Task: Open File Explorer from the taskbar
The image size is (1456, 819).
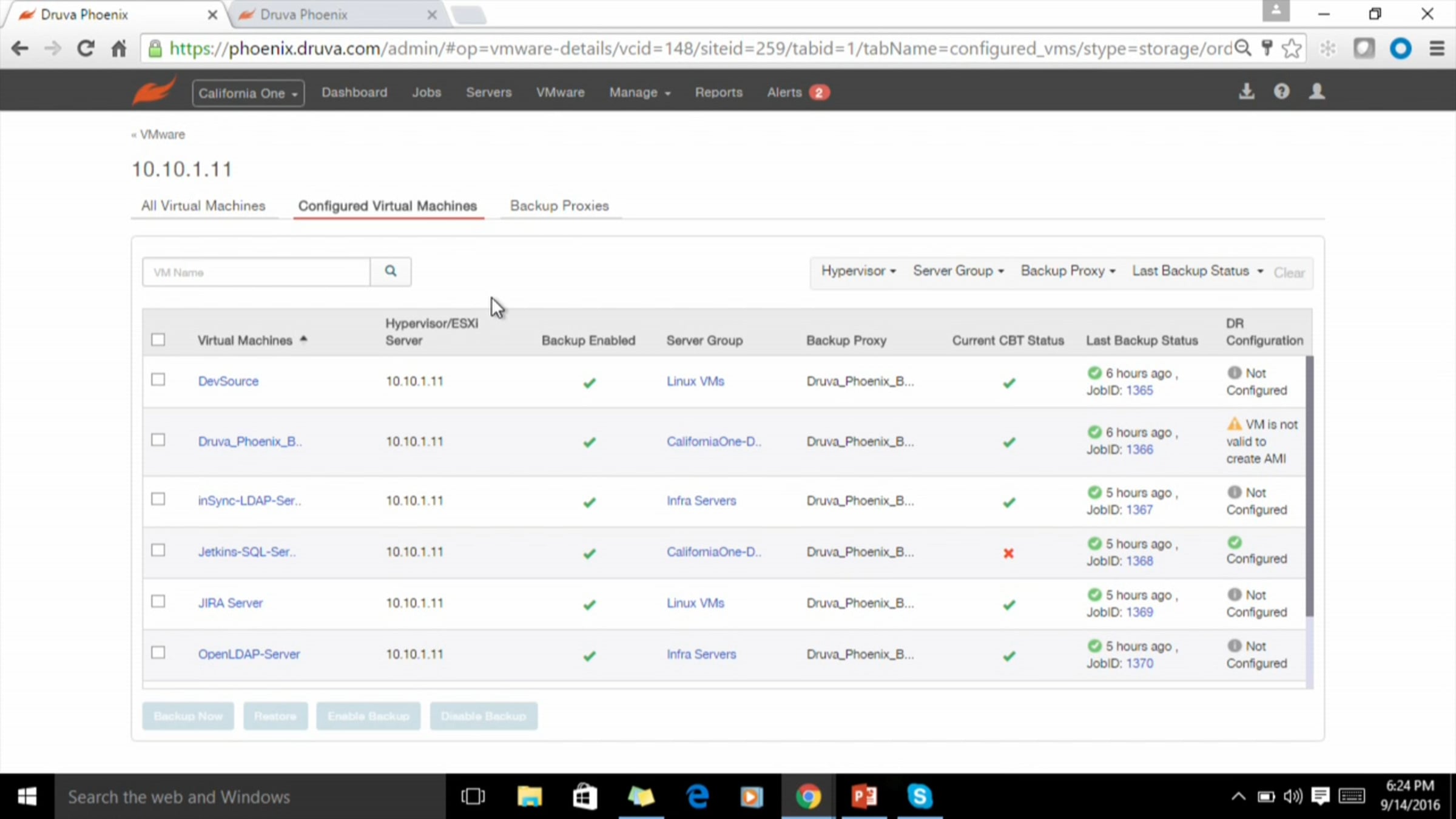Action: [529, 797]
